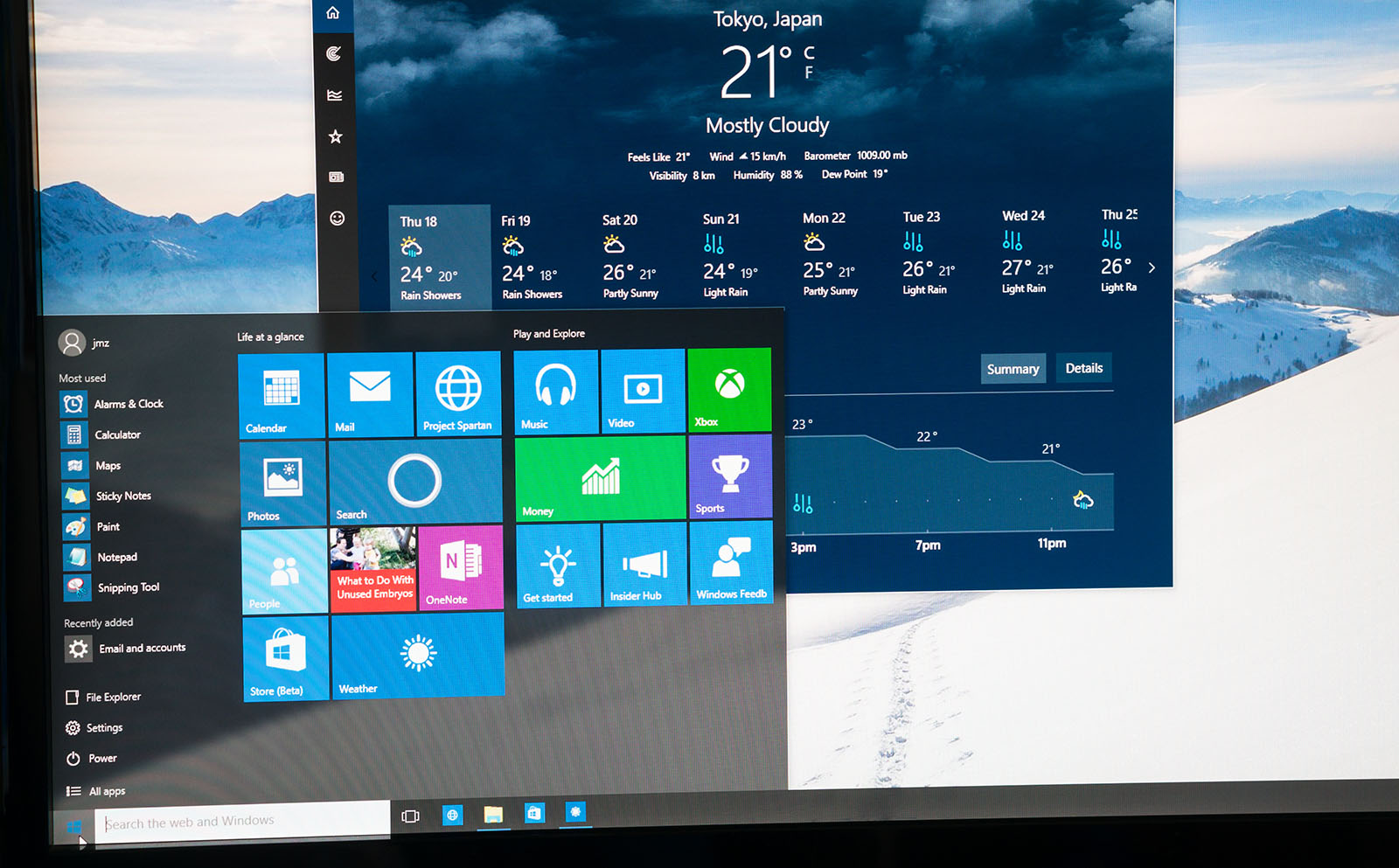Switch to the Details tab
The height and width of the screenshot is (868, 1399).
coord(1083,369)
